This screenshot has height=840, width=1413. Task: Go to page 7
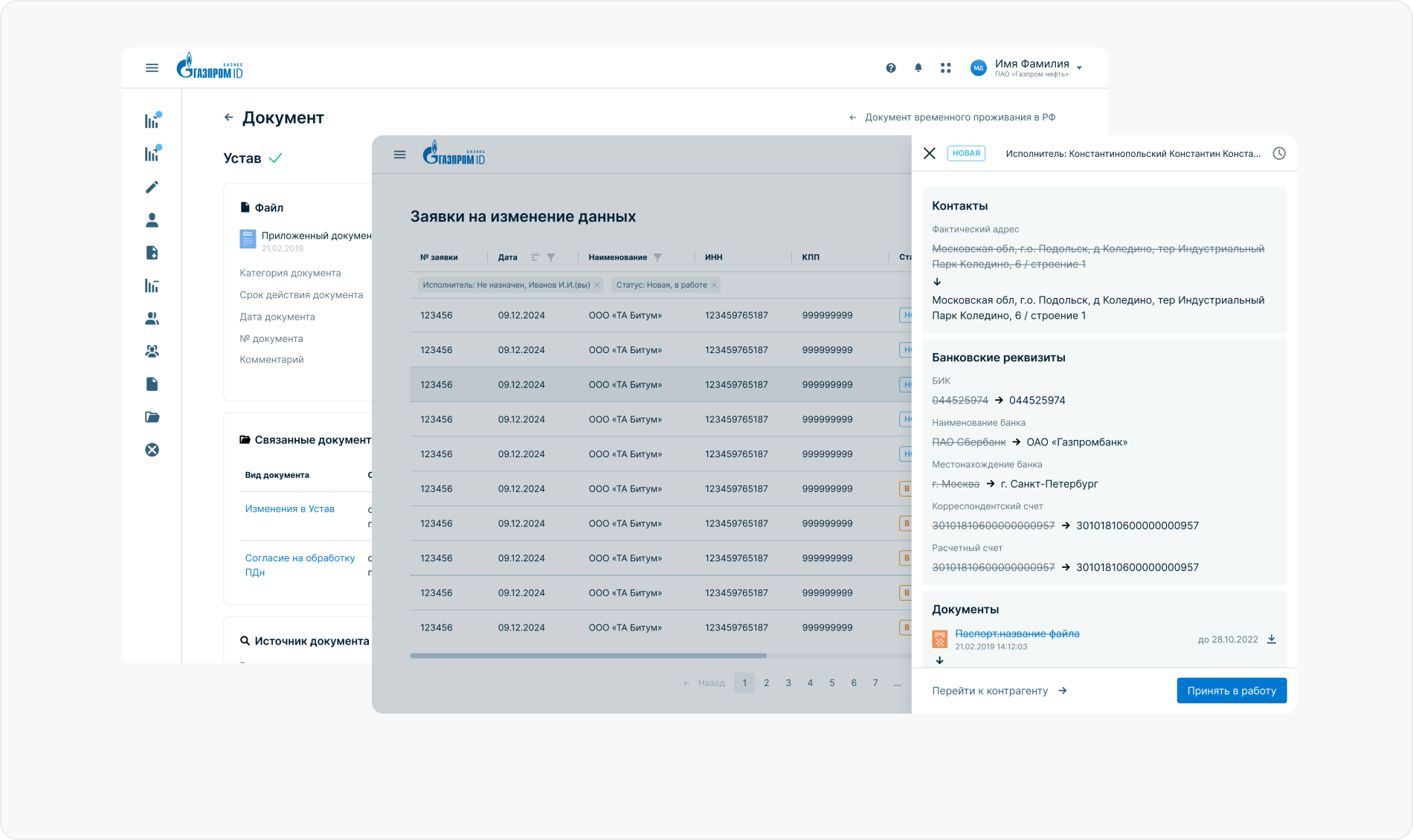(875, 682)
